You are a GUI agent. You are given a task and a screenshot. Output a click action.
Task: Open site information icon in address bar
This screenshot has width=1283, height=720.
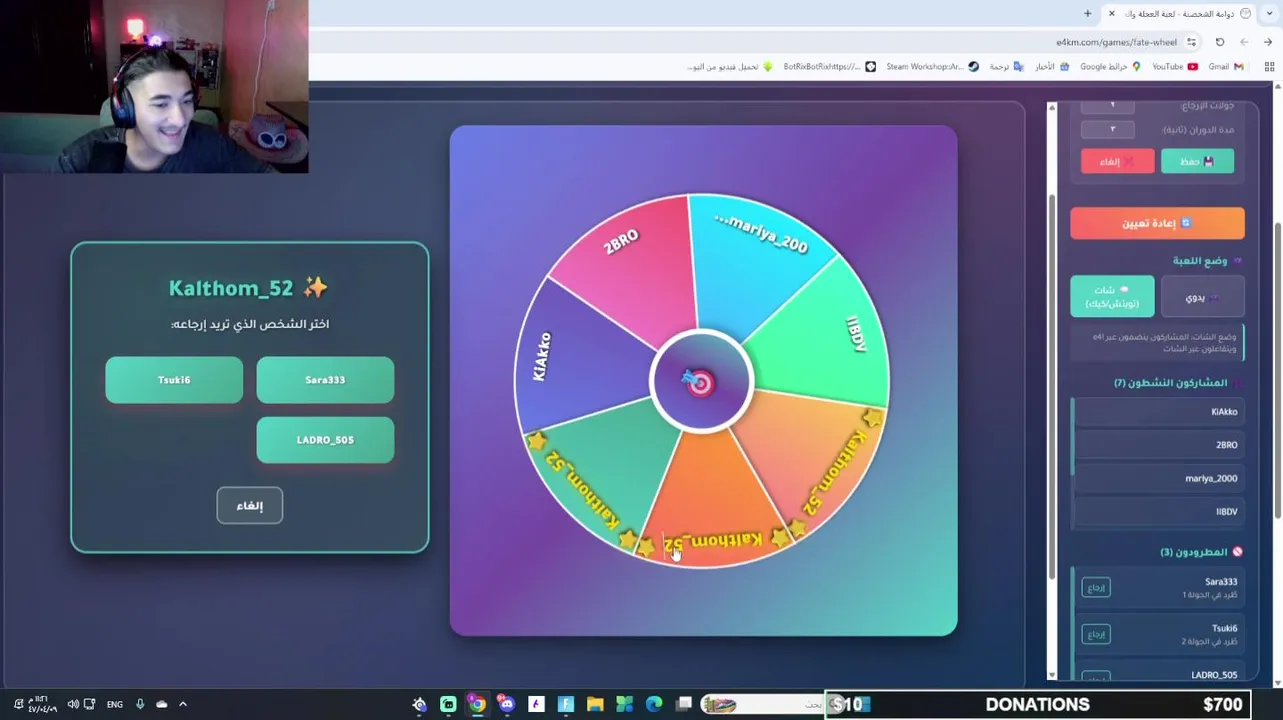(x=1191, y=42)
